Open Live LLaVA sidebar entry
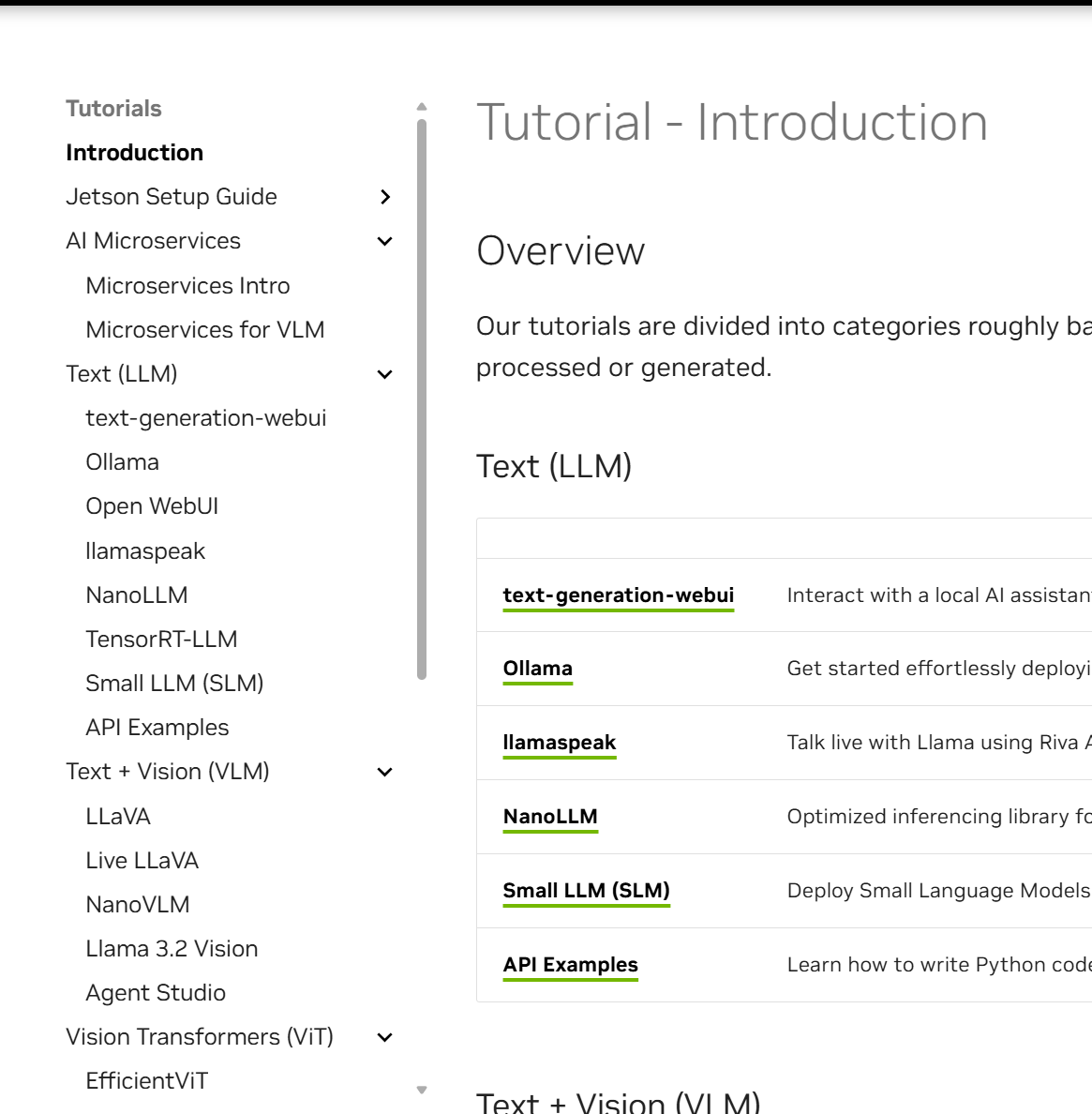Viewport: 1092px width, 1114px height. pyautogui.click(x=142, y=861)
